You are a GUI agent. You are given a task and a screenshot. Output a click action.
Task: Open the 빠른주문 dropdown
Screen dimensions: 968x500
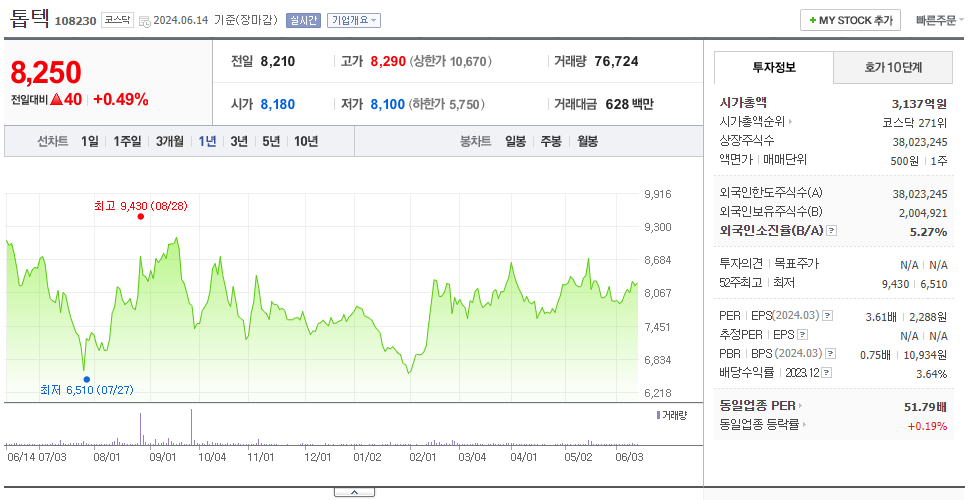click(x=940, y=20)
